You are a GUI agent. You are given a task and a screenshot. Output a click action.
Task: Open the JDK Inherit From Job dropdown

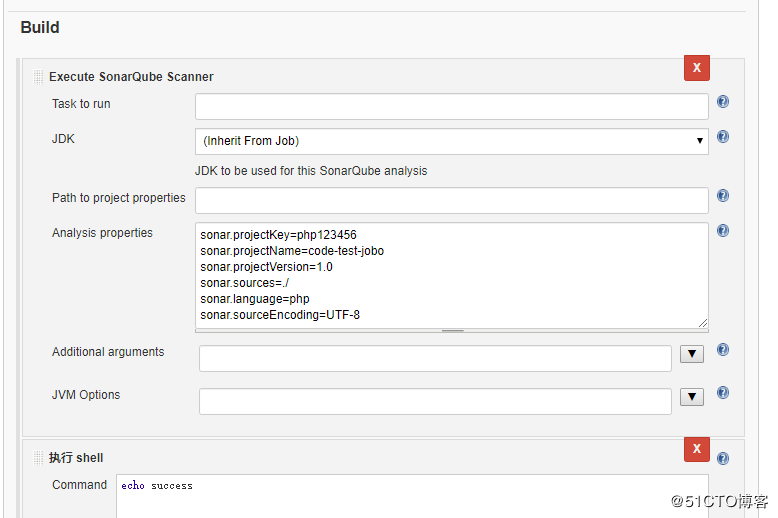(x=451, y=141)
